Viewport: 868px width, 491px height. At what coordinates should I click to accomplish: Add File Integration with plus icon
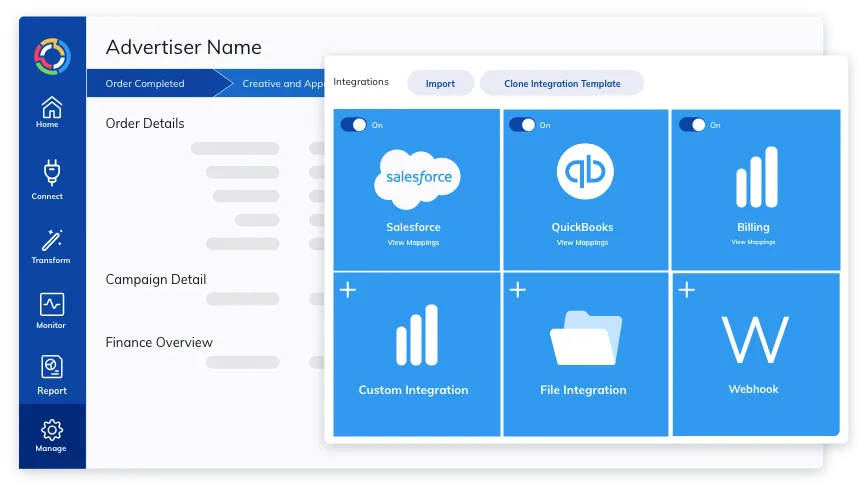coord(518,290)
